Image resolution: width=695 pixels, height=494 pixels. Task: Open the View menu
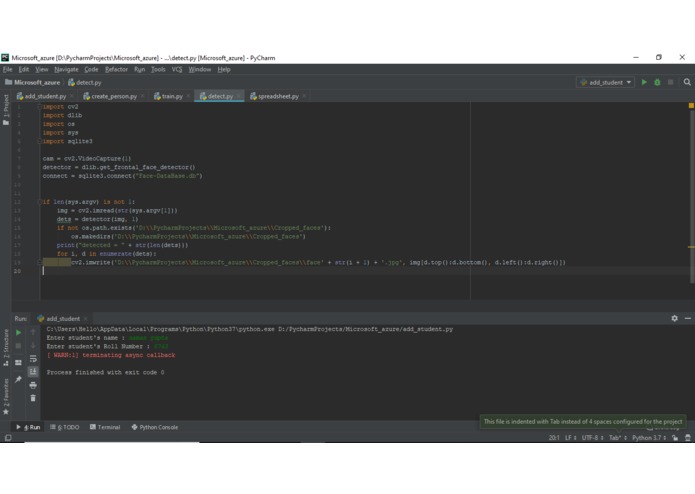(42, 70)
